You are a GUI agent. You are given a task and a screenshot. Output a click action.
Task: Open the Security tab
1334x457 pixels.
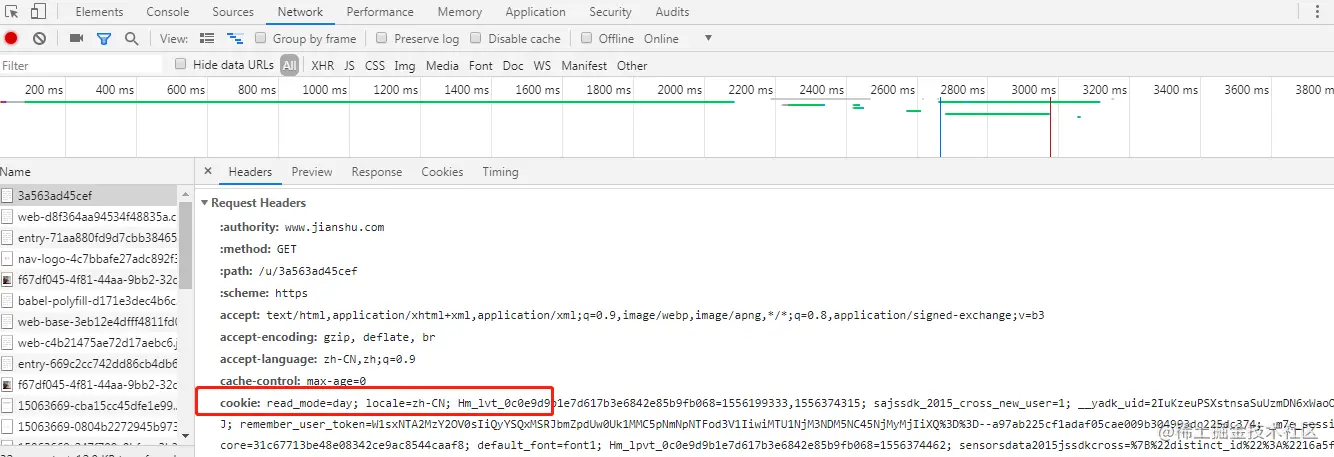pos(610,12)
